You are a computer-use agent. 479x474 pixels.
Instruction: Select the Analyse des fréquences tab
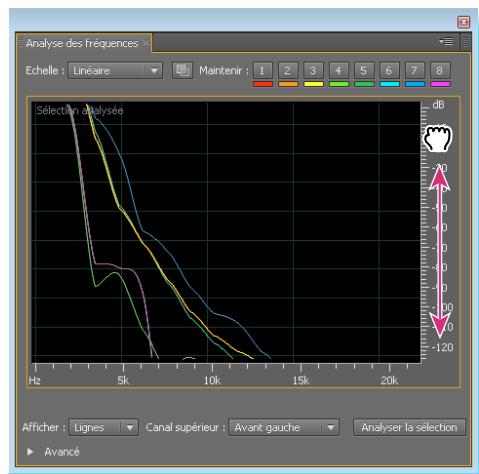(x=82, y=43)
